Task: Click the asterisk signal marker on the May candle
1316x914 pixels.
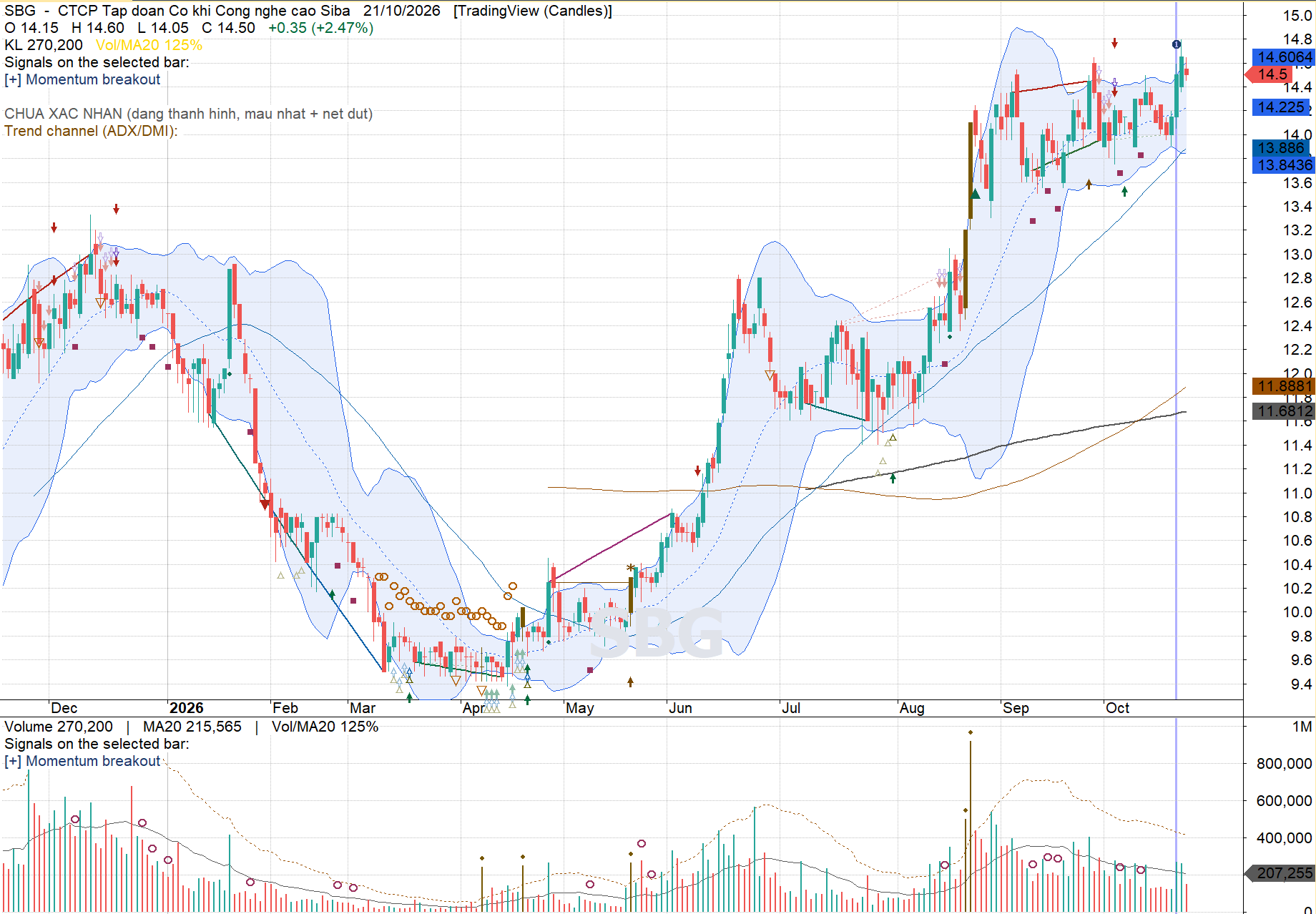Action: pyautogui.click(x=630, y=569)
